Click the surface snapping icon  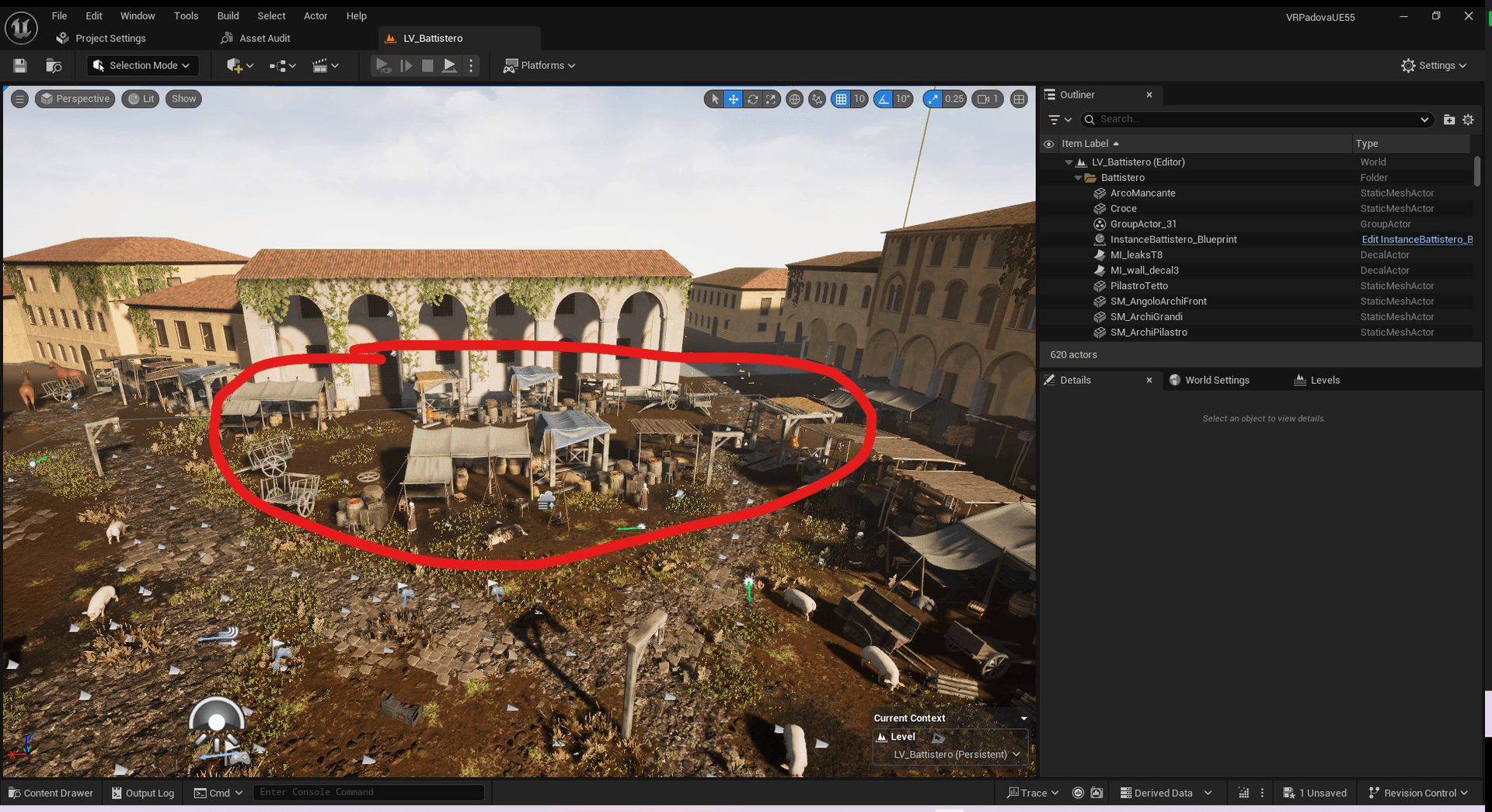[817, 99]
